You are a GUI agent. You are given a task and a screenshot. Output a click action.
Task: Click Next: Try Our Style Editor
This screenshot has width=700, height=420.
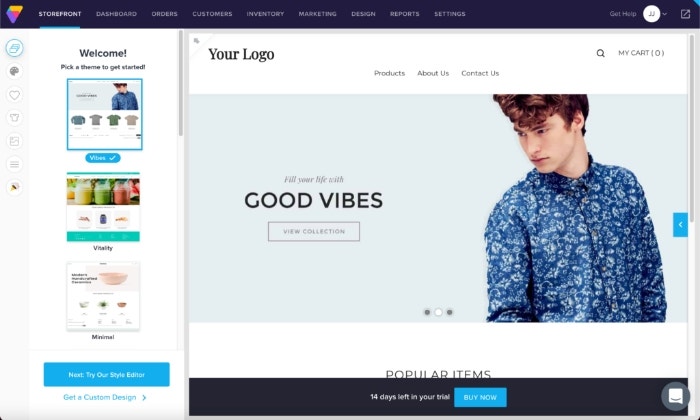pos(107,374)
